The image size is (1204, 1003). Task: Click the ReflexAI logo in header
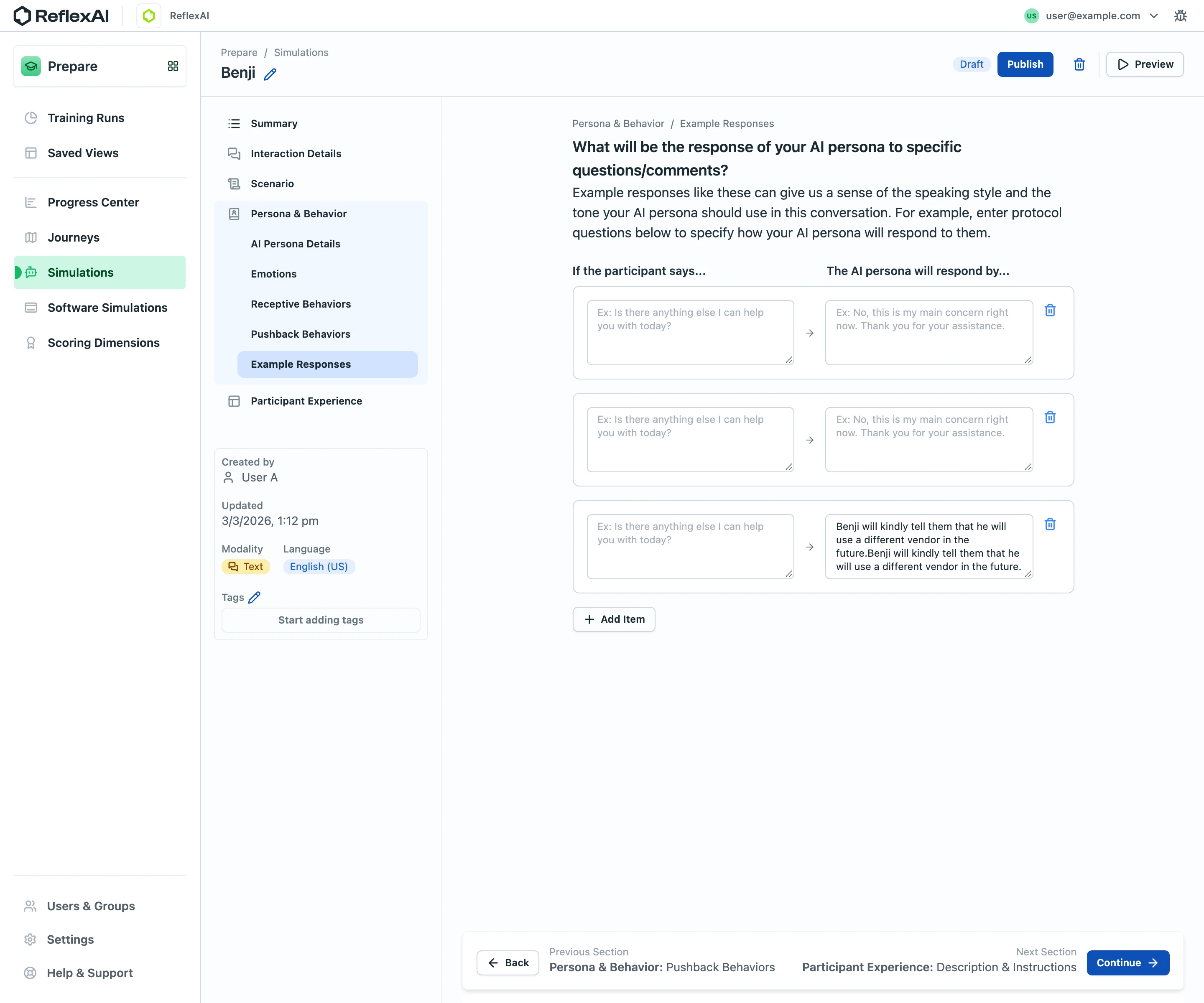pos(61,16)
